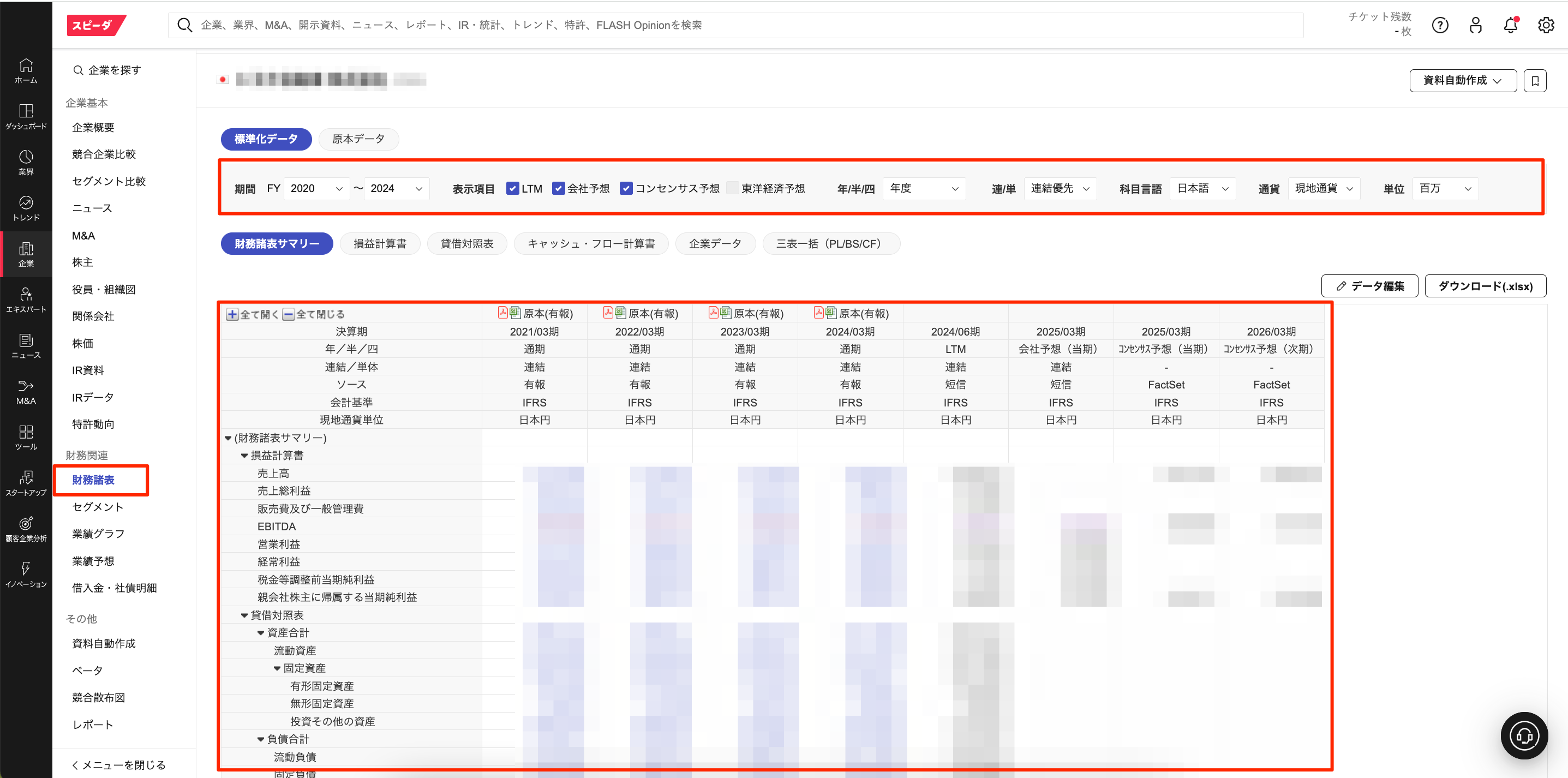Toggle the 会社予想 checkbox
Viewport: 1568px width, 778px height.
[558, 189]
